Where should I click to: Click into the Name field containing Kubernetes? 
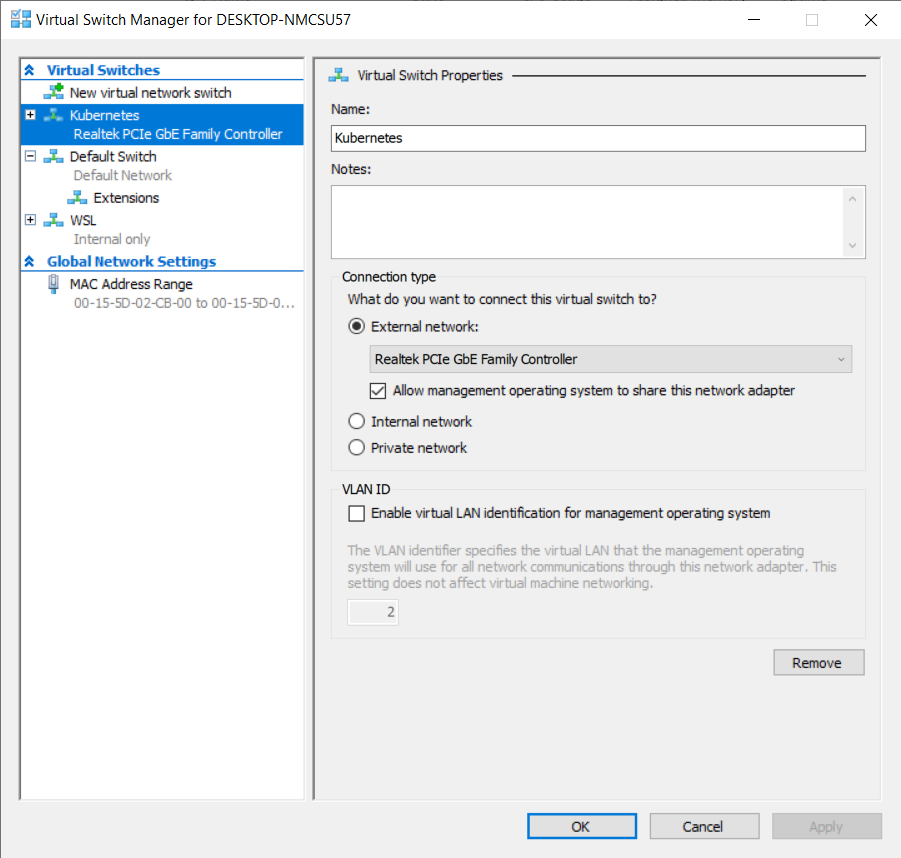click(598, 138)
